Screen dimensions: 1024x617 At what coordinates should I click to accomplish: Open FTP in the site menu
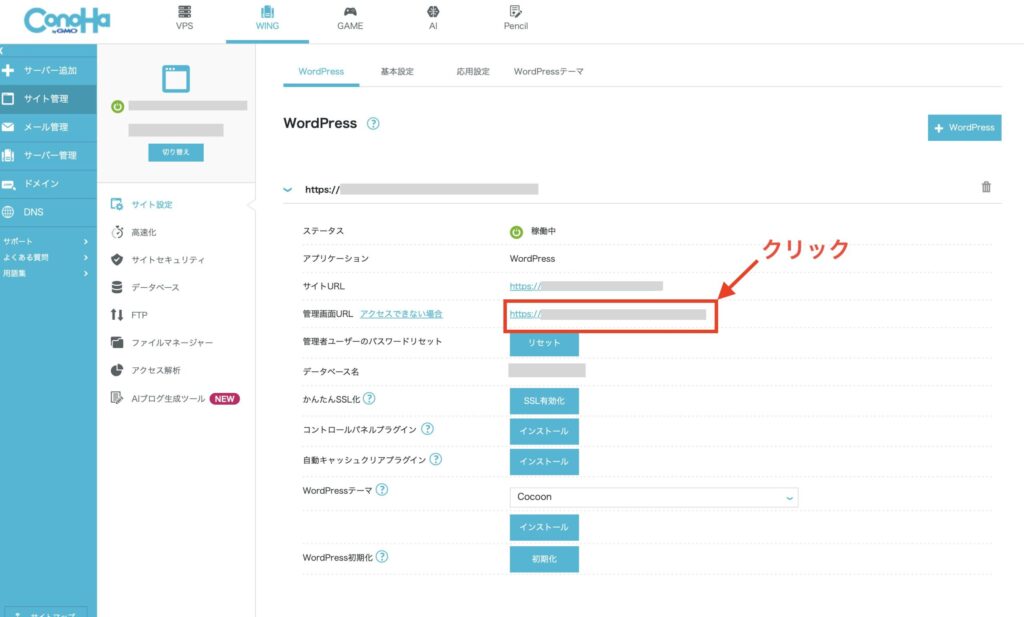coord(139,315)
